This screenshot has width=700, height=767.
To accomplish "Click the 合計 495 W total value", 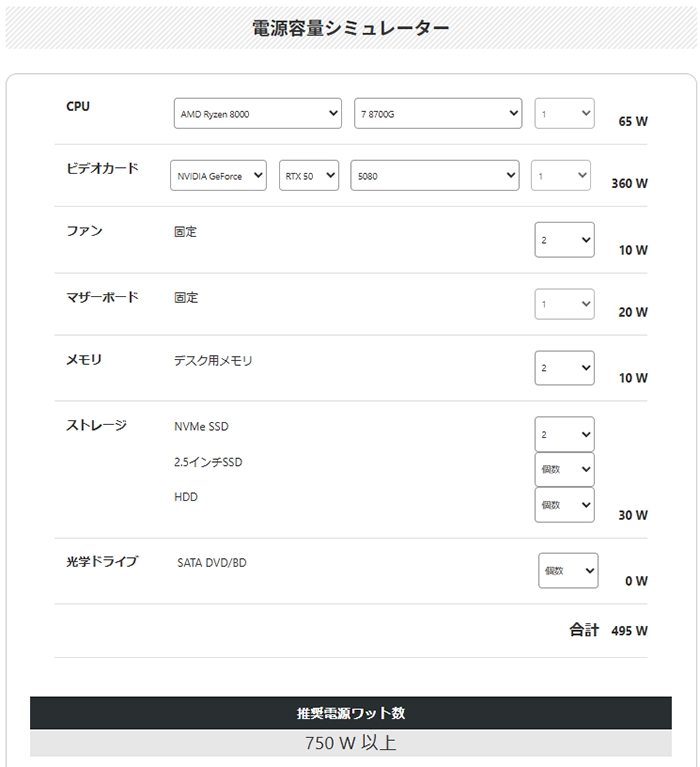I will [629, 631].
